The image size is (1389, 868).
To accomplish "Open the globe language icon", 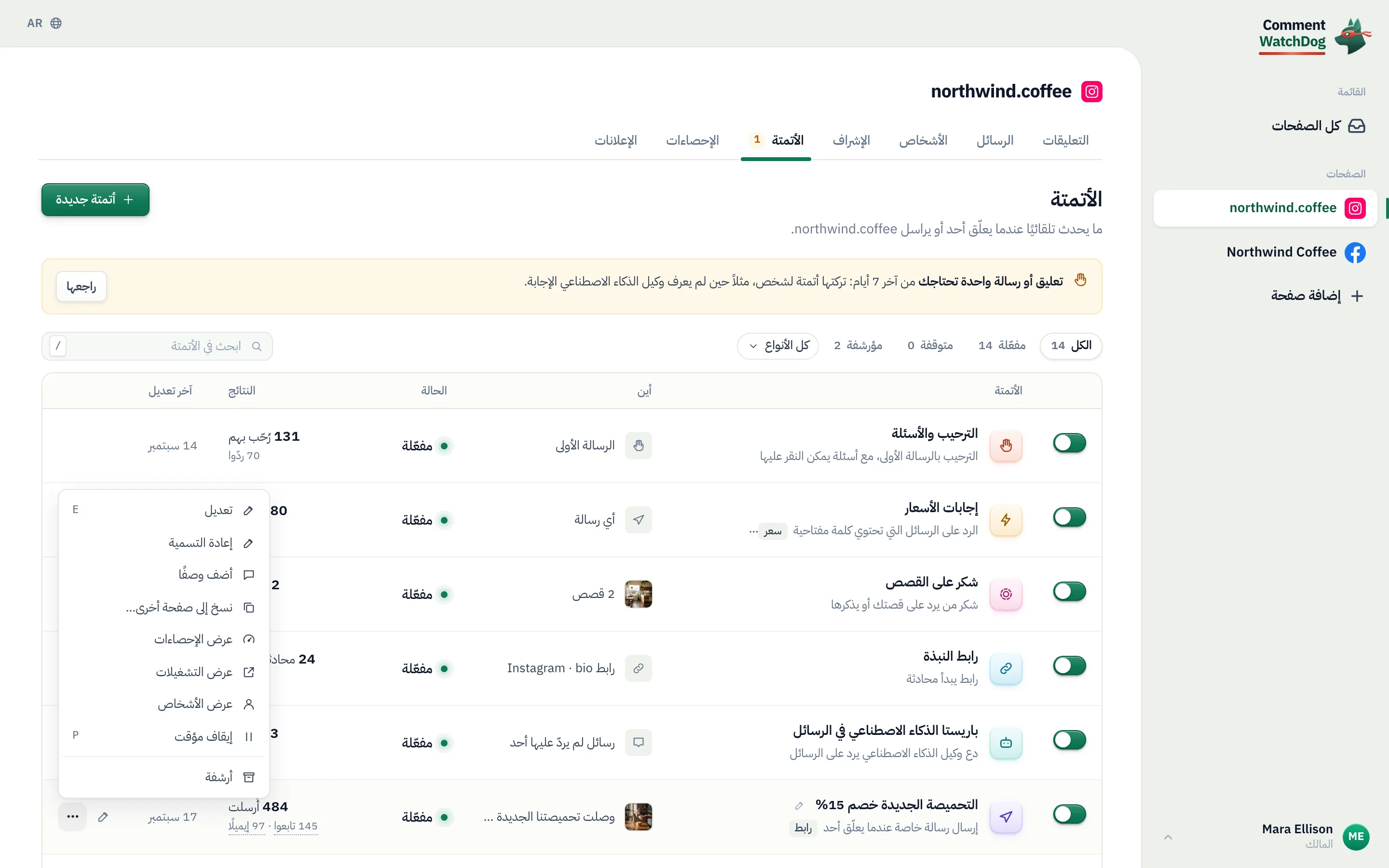I will coord(55,23).
